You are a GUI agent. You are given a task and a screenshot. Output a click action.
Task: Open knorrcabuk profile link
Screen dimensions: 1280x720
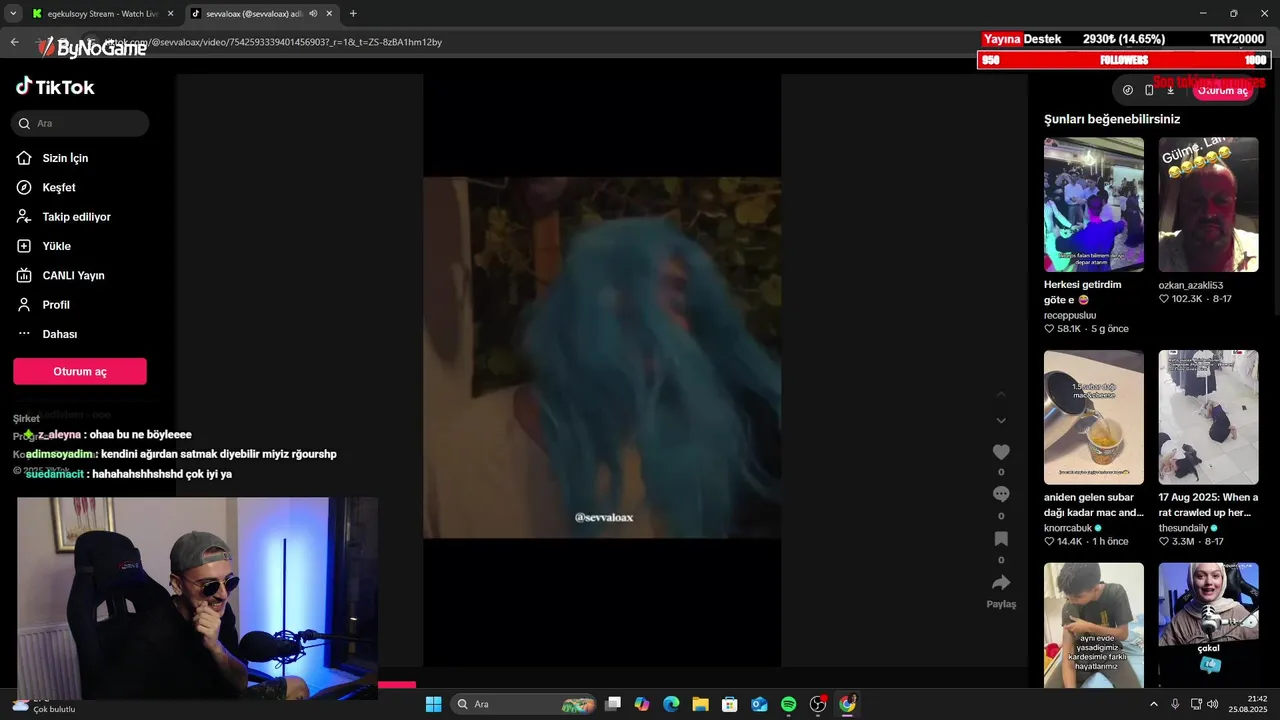[1068, 528]
